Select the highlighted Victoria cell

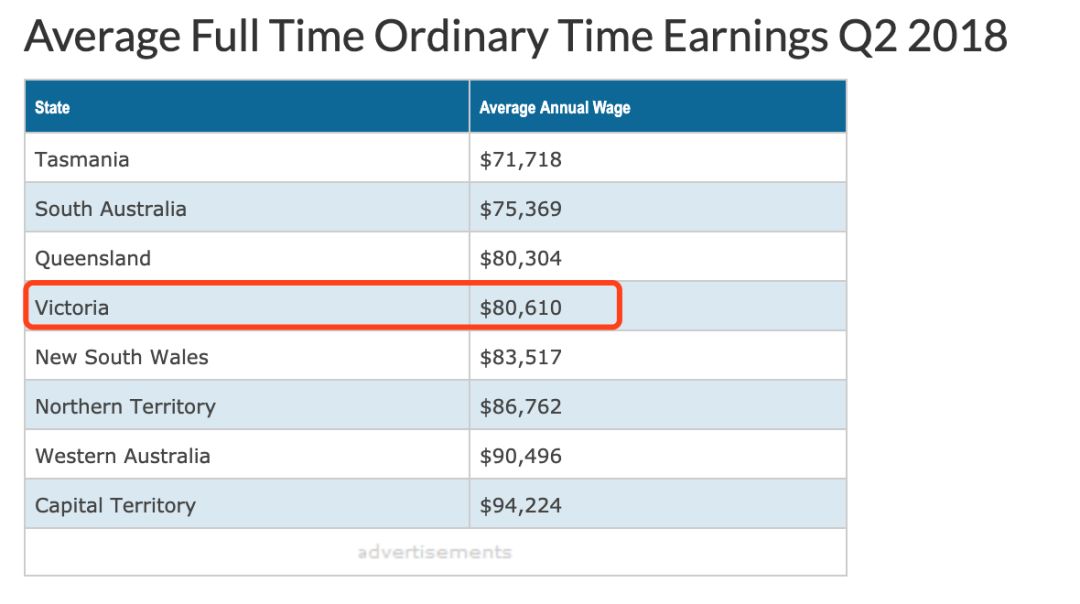point(247,306)
